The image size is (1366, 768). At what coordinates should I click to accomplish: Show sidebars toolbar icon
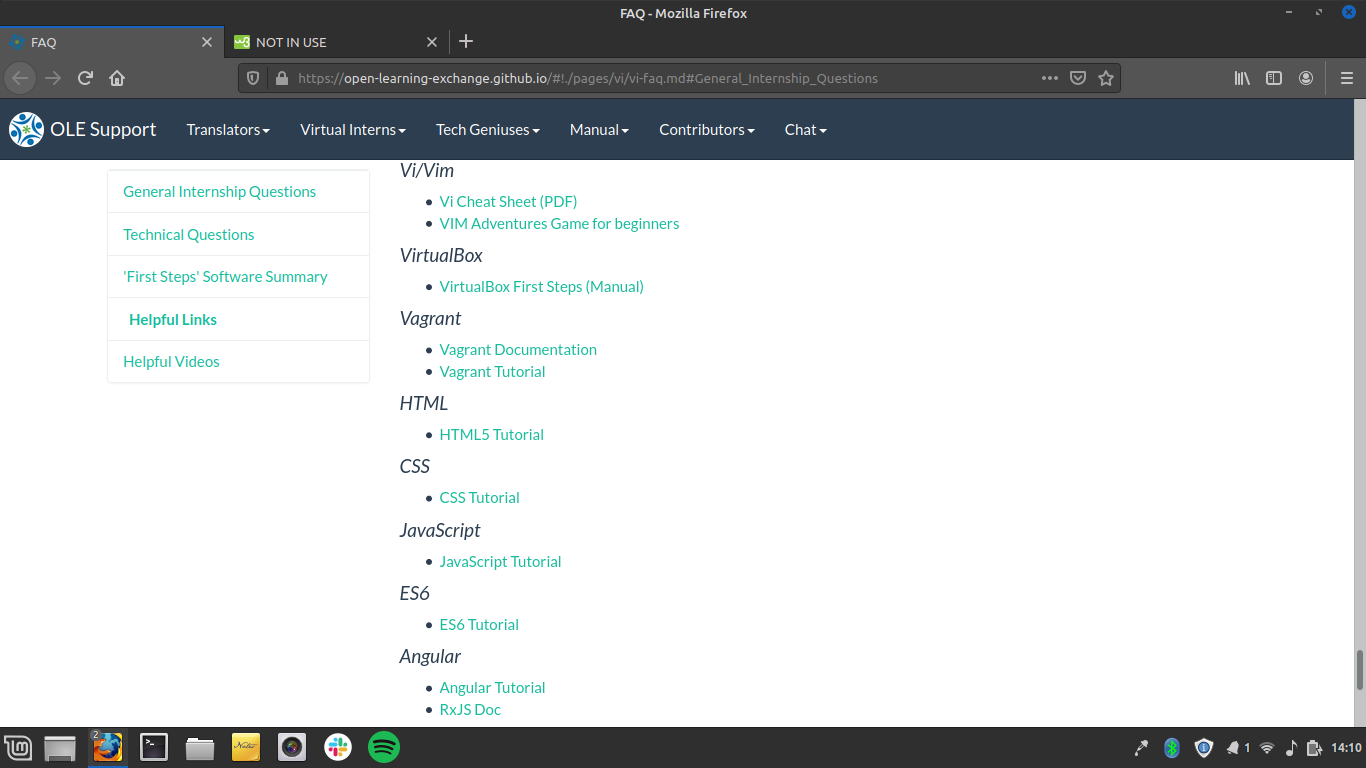pyautogui.click(x=1274, y=78)
